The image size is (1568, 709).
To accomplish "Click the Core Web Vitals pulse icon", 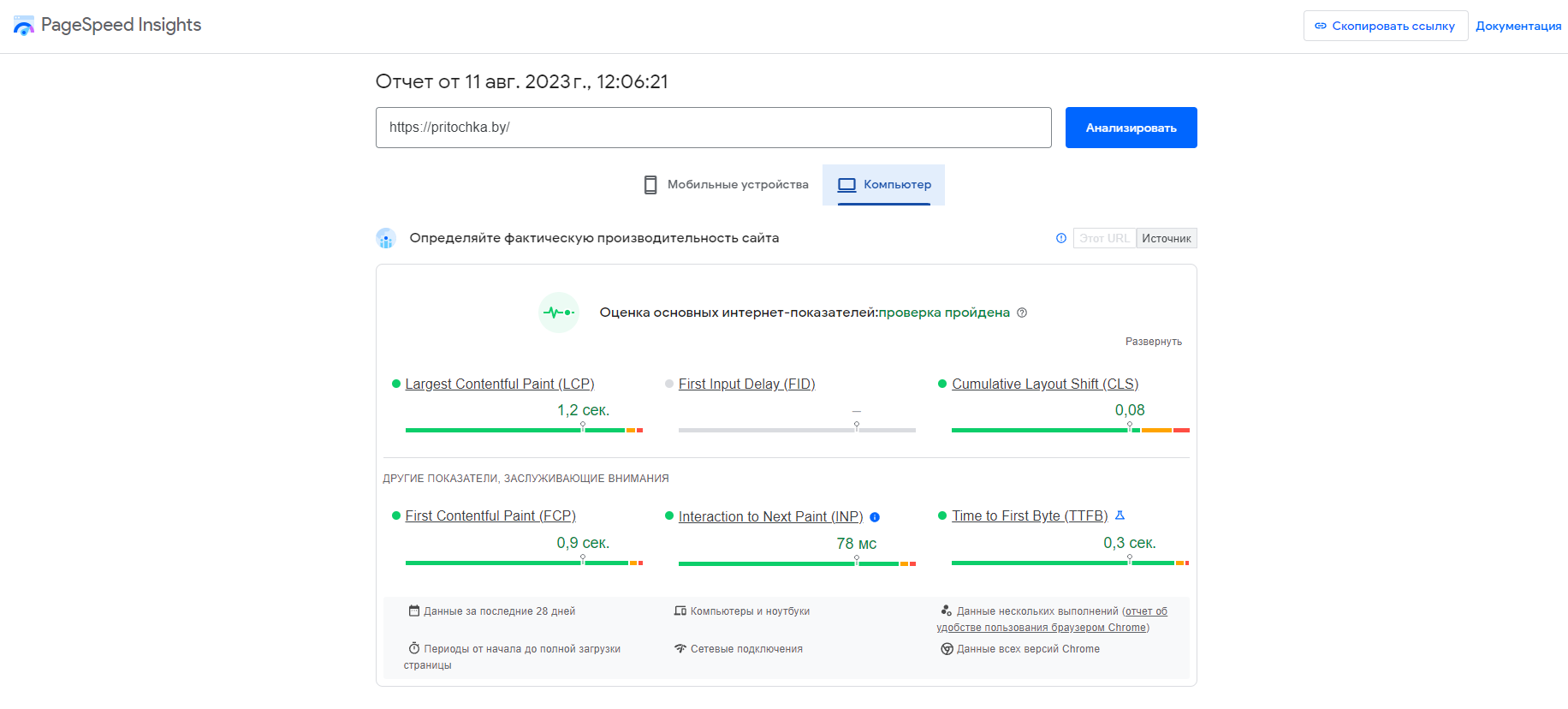I will (x=559, y=313).
